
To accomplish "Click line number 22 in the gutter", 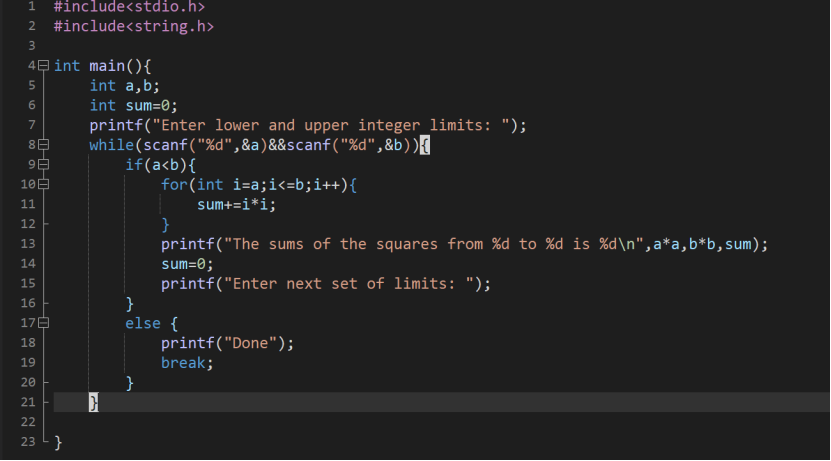I will click(28, 422).
